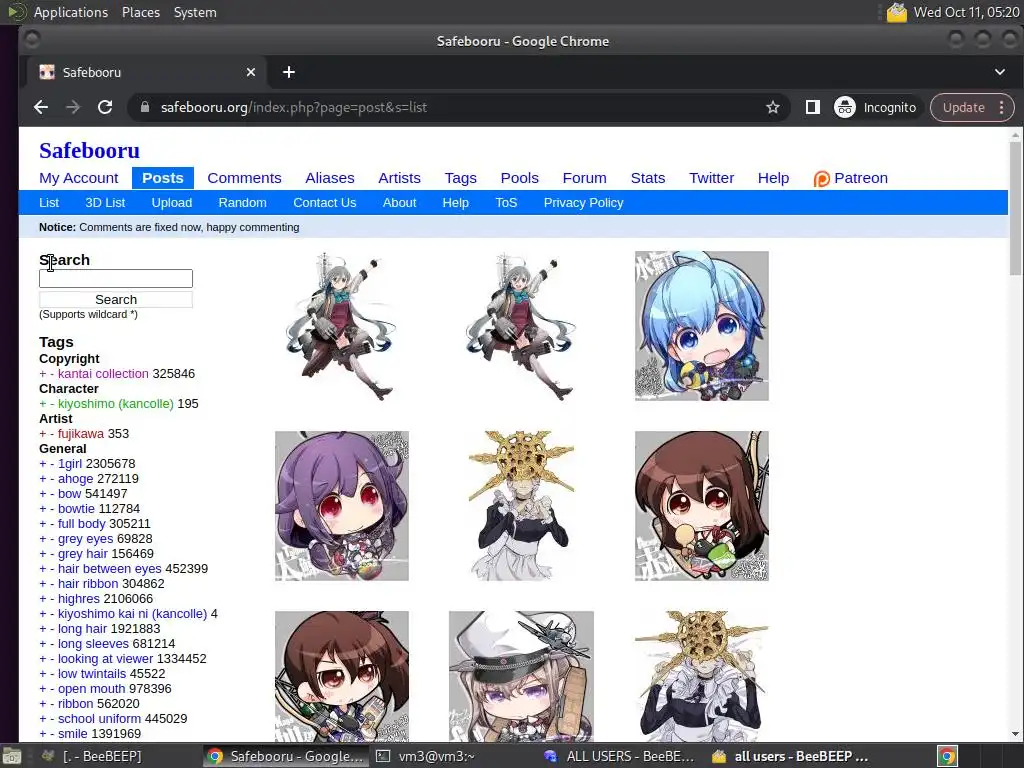
Task: Visit the Forum
Action: [584, 178]
